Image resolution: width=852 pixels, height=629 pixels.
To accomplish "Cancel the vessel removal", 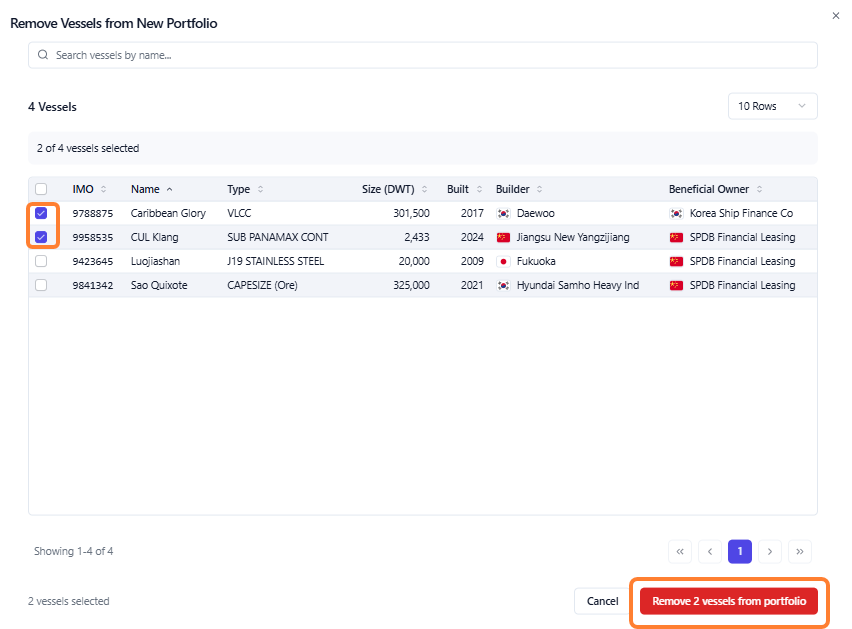I will 603,601.
